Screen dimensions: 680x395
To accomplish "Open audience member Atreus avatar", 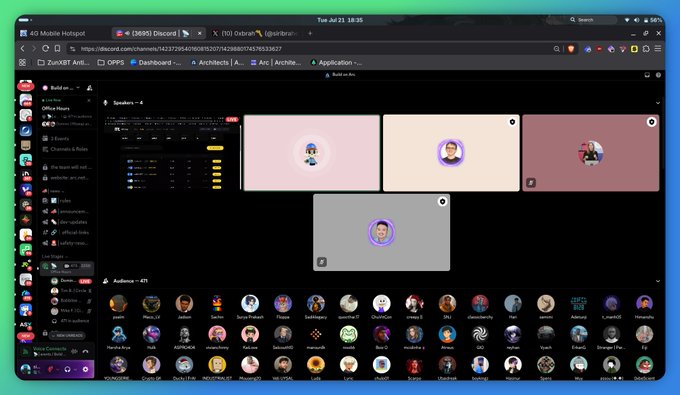I will [x=447, y=335].
